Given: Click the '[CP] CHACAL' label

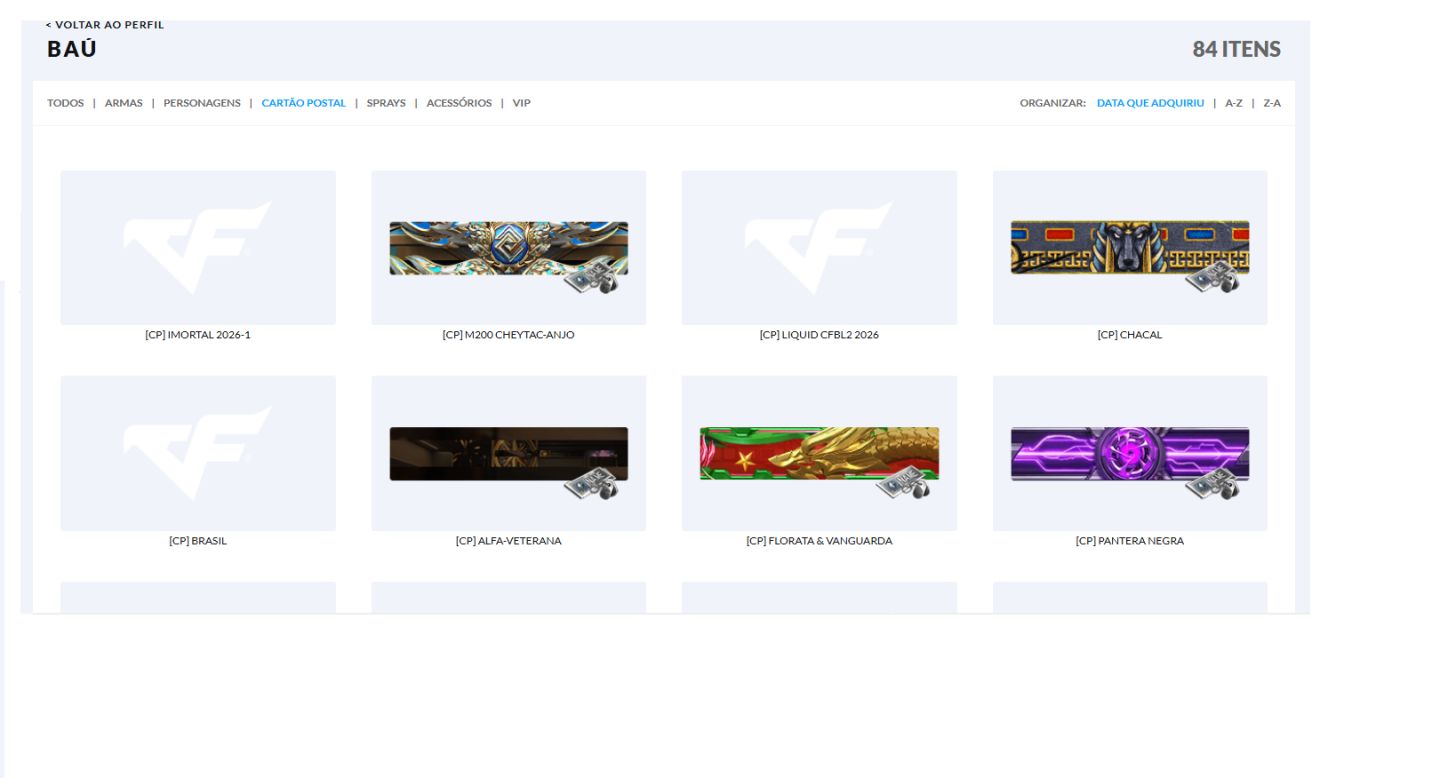Looking at the screenshot, I should click(1130, 335).
